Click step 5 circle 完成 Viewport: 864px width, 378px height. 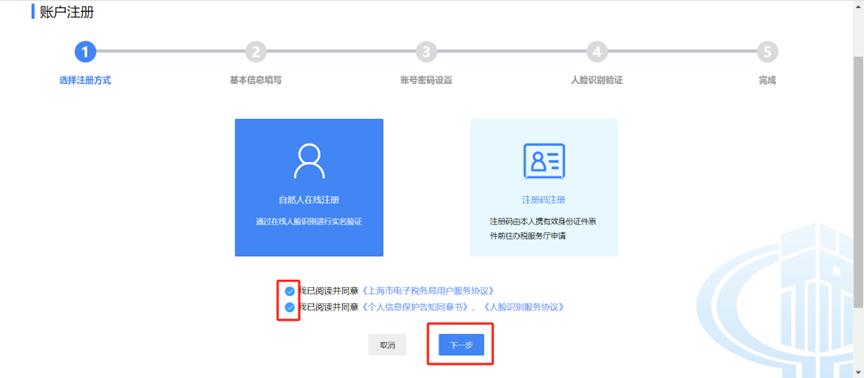point(767,52)
